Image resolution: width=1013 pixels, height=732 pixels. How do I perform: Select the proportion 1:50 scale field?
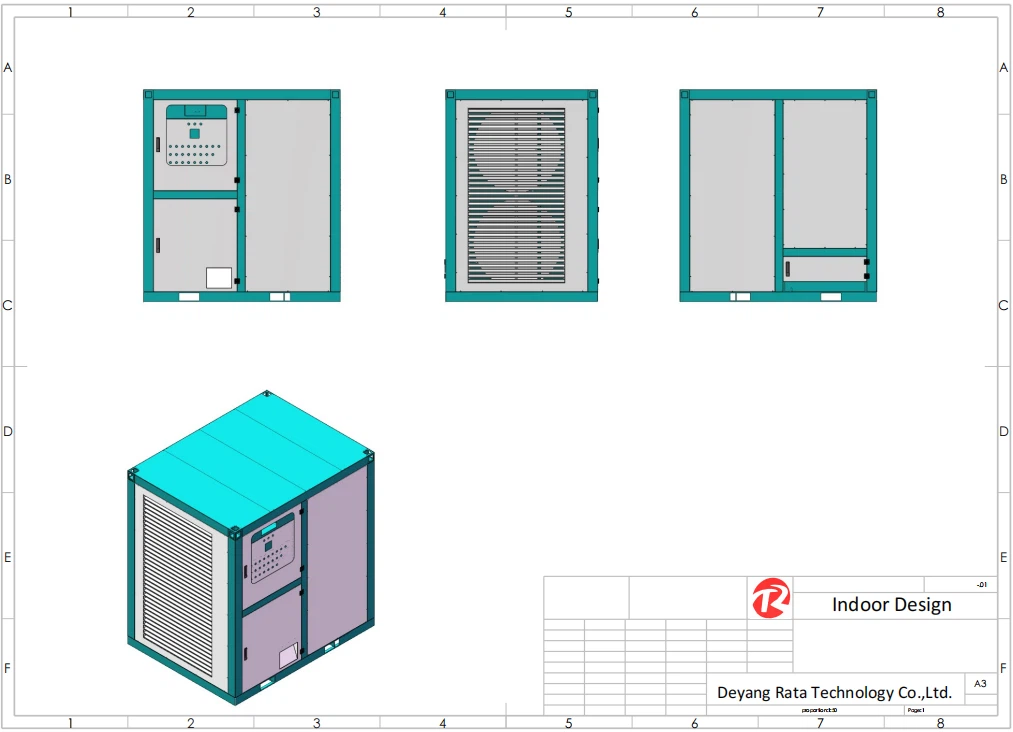click(819, 708)
